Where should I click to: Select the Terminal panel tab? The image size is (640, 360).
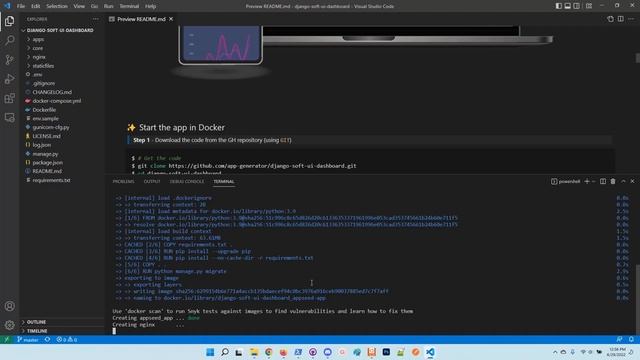pos(224,181)
